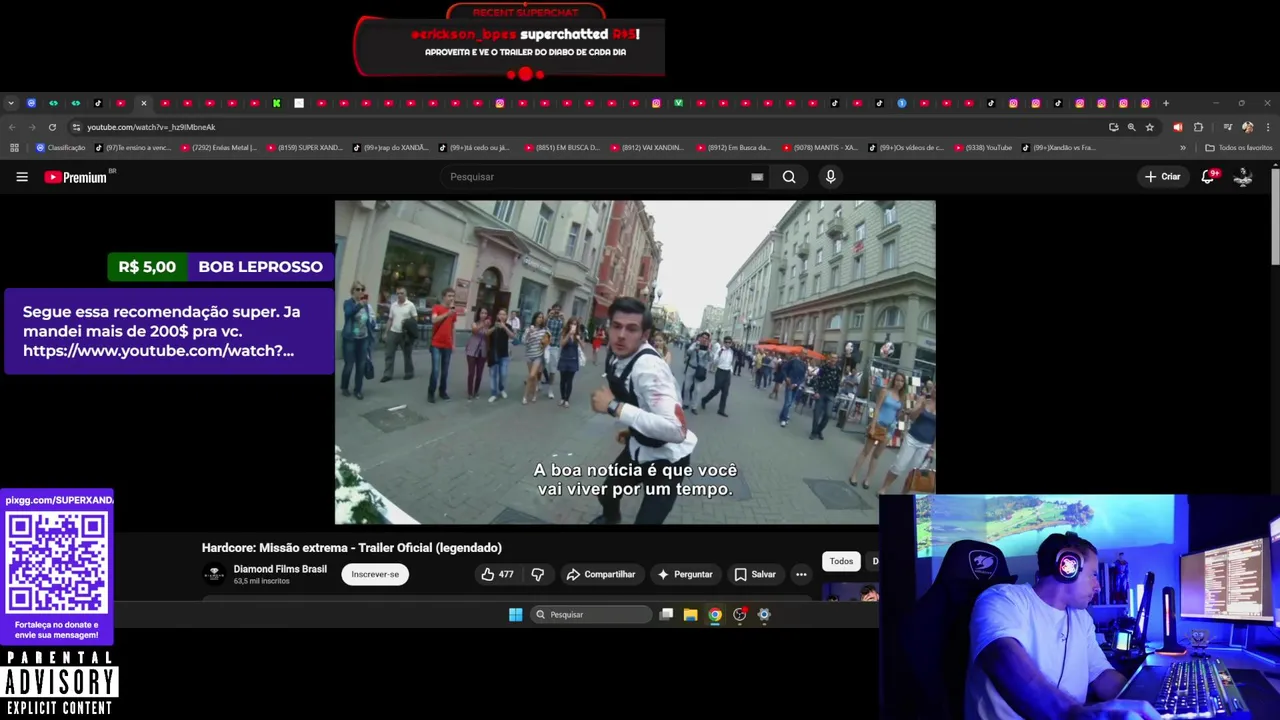The height and width of the screenshot is (720, 1280).
Task: Click the red extension icon in Chrome toolbar
Action: coord(1177,127)
